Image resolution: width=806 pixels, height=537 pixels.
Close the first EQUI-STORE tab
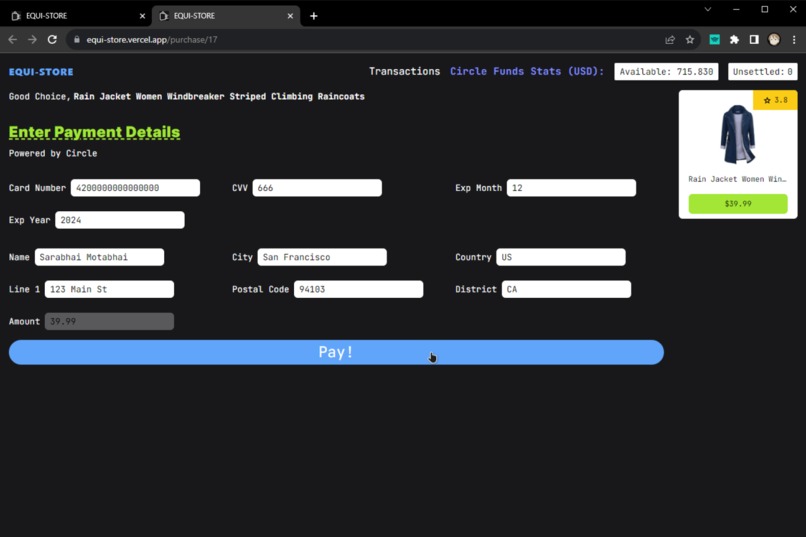tap(142, 16)
